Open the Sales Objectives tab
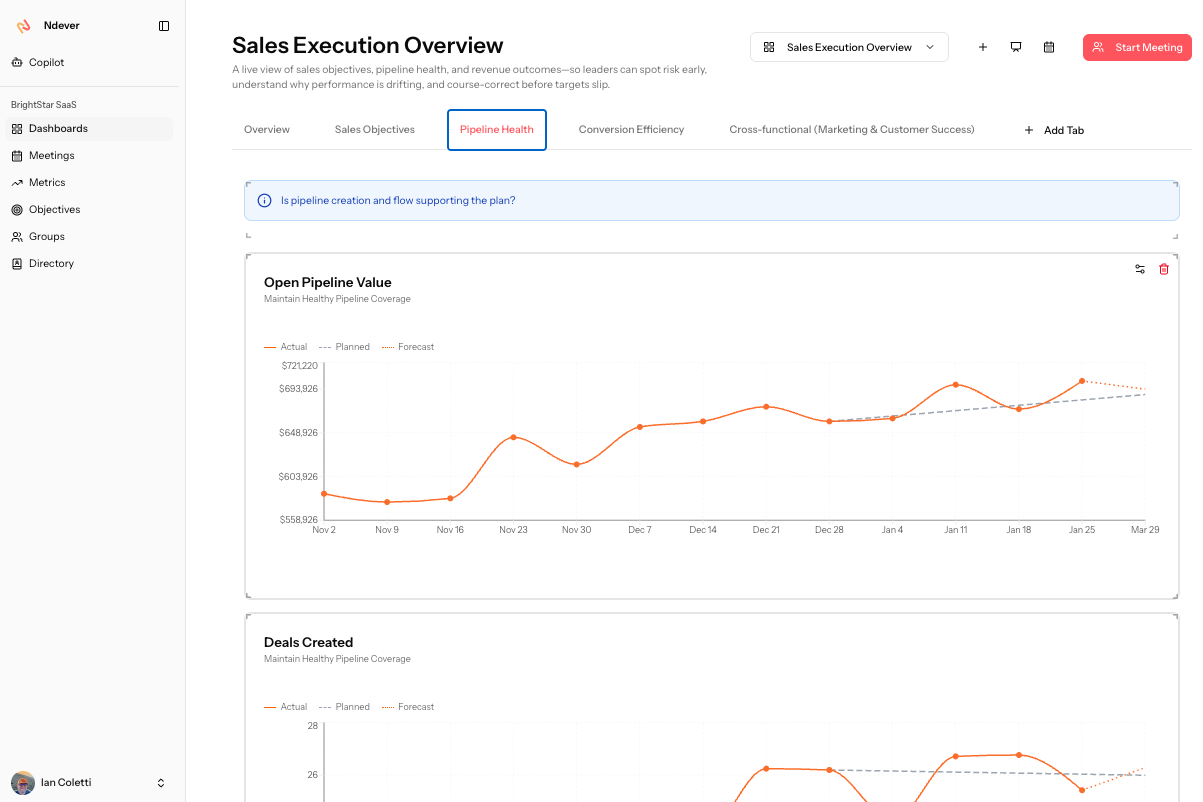1203x802 pixels. pyautogui.click(x=374, y=129)
